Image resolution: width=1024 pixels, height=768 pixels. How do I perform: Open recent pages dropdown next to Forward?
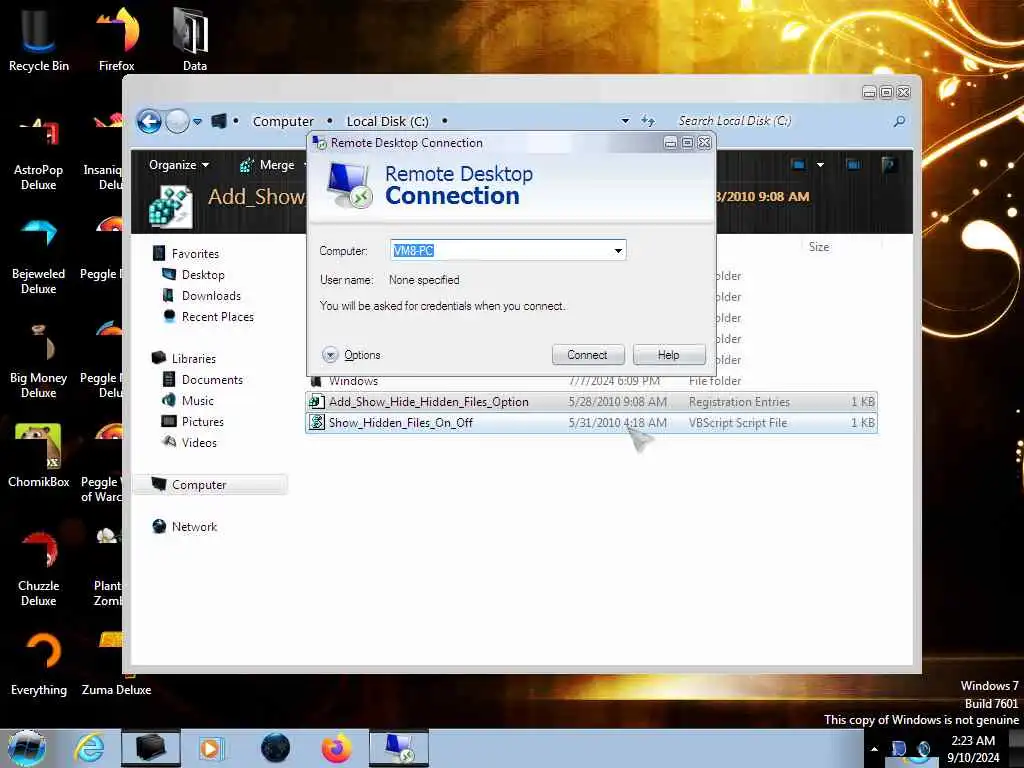click(197, 121)
